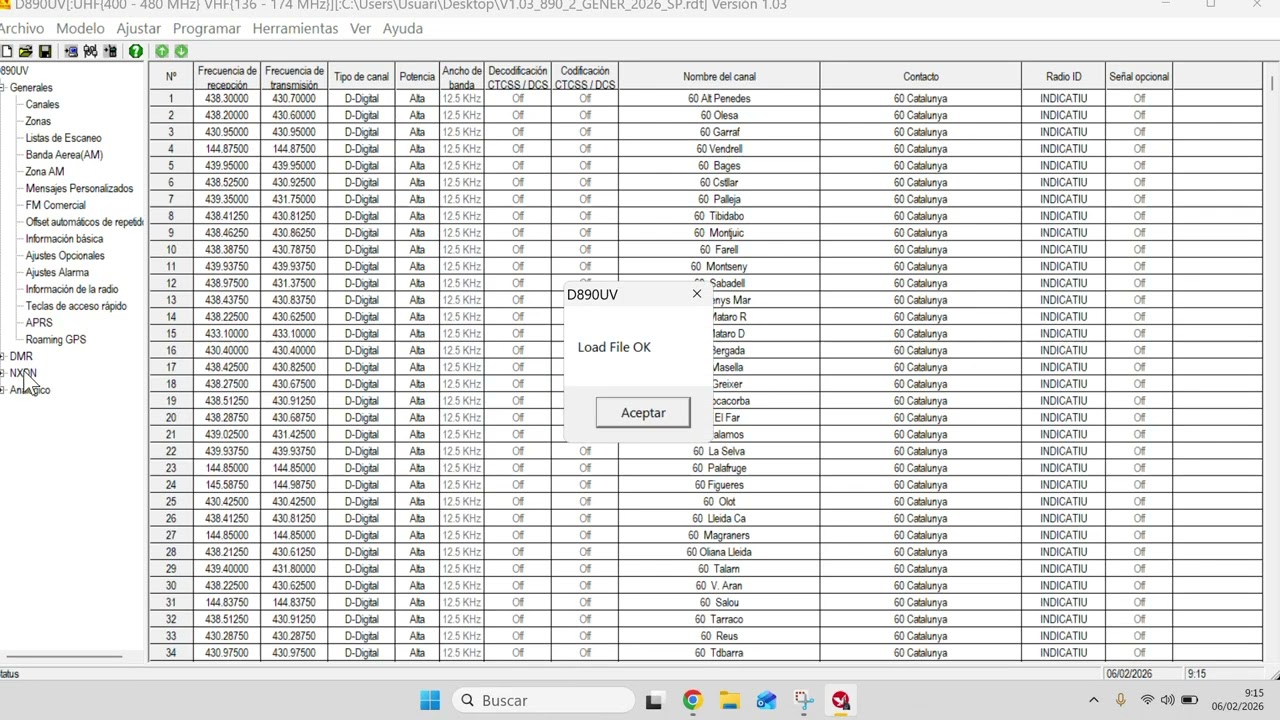Open the Herramientas menu

[x=295, y=28]
